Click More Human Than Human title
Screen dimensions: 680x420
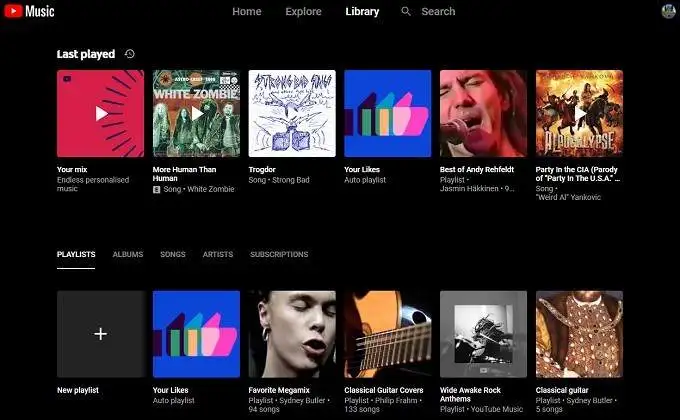tap(184, 174)
